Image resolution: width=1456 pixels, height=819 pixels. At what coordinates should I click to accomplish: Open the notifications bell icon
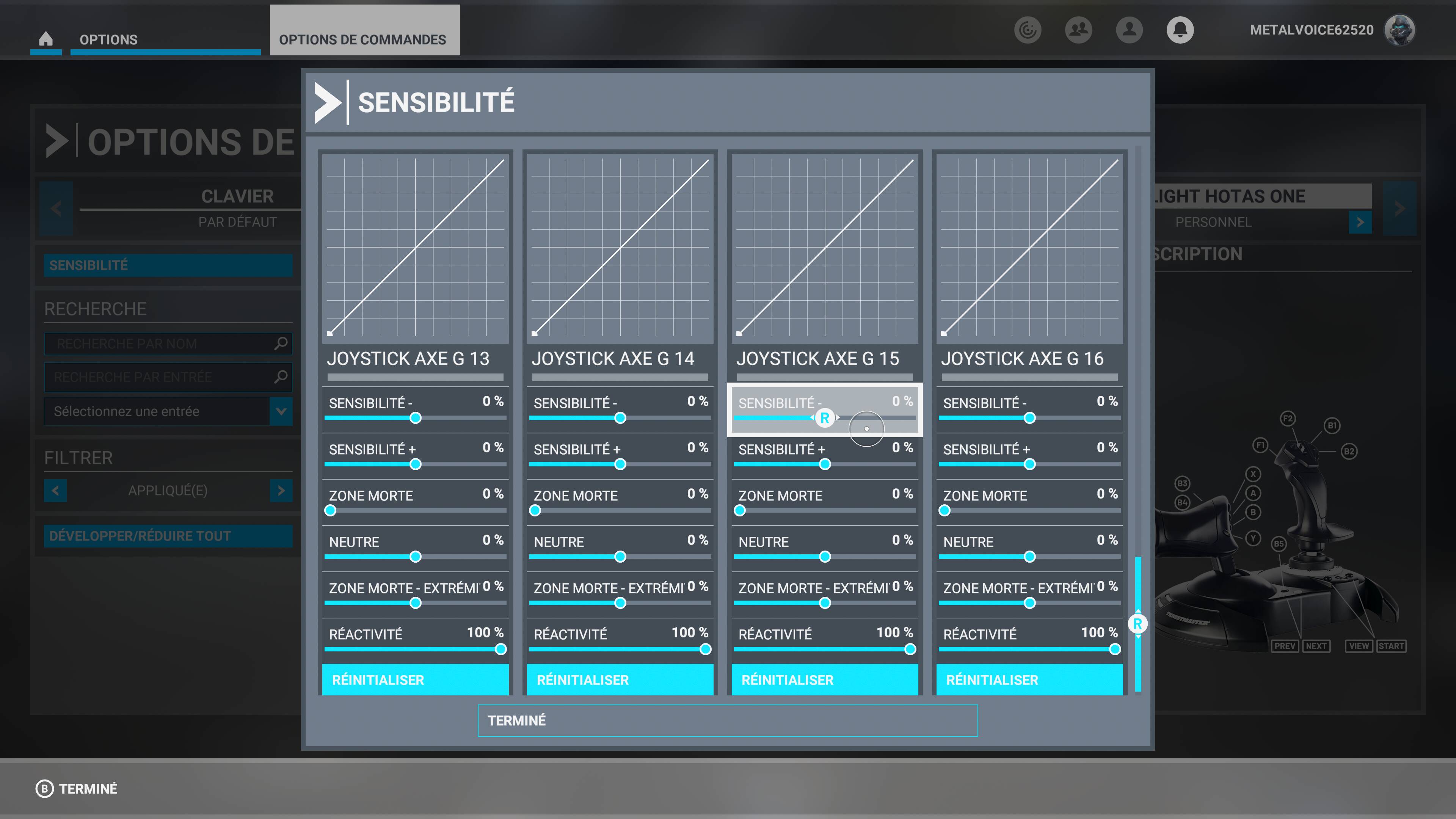(x=1180, y=30)
